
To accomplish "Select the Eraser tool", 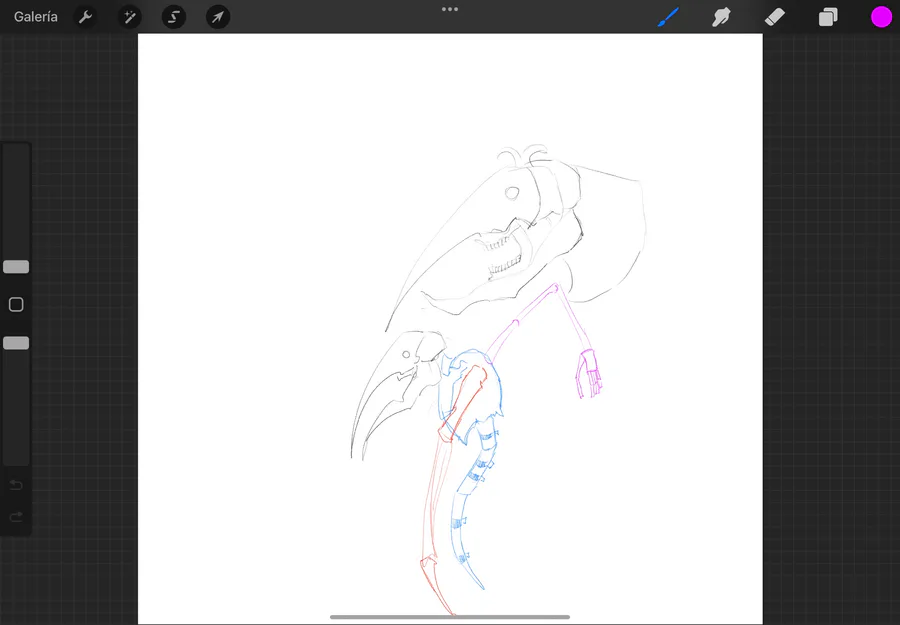I will click(x=774, y=17).
